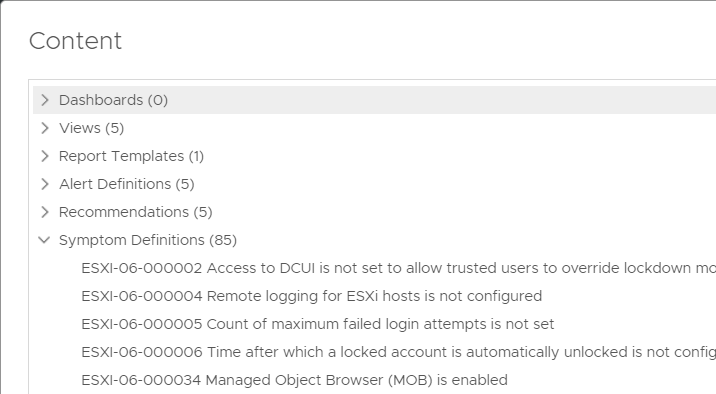
Task: Click the Alert Definitions (5) label
Action: coord(127,184)
